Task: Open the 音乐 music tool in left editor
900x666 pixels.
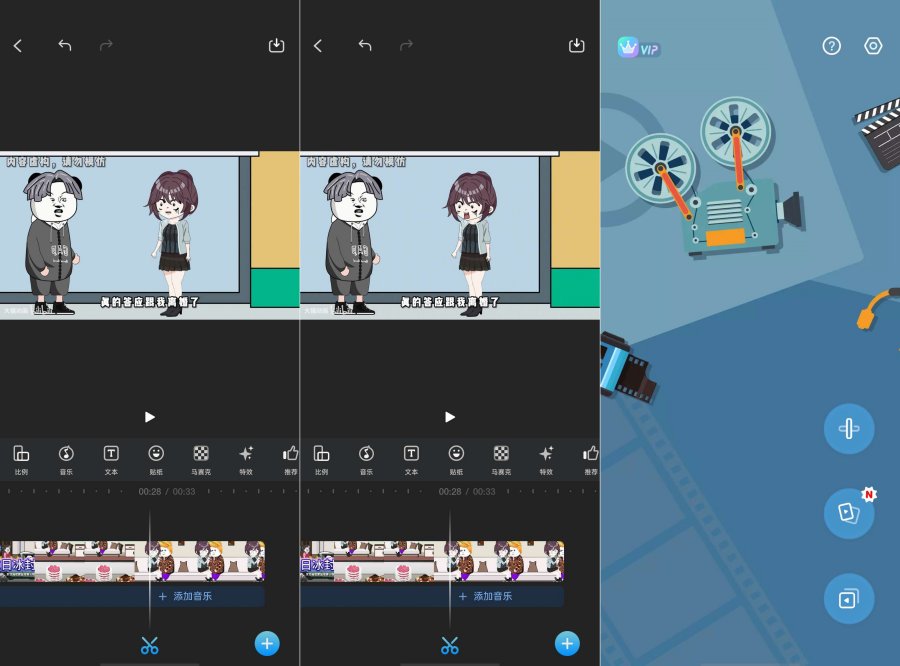Action: (x=66, y=458)
